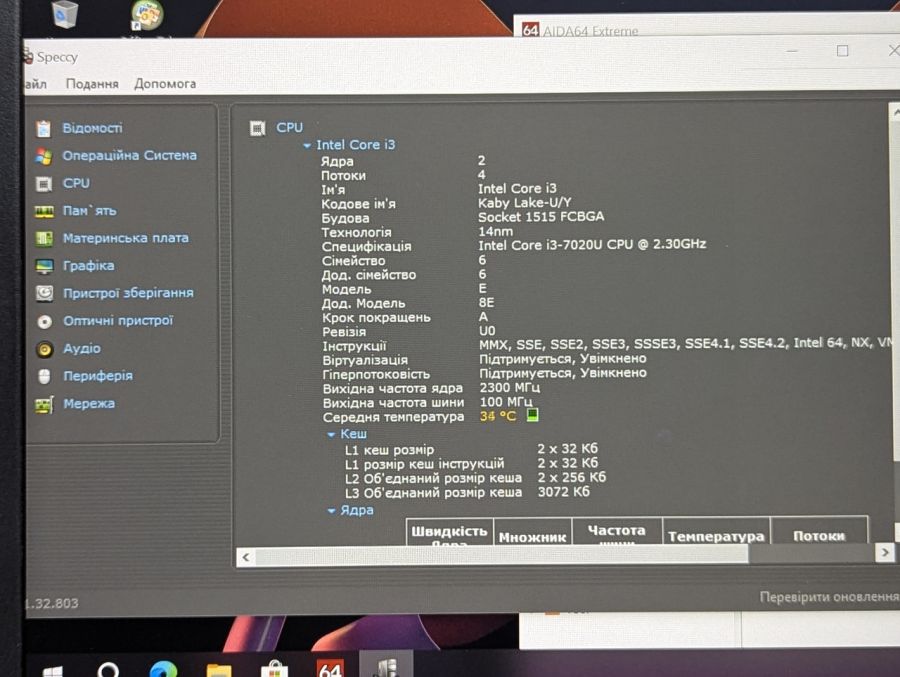
Task: Launch Microsoft Edge from the taskbar
Action: pyautogui.click(x=163, y=670)
